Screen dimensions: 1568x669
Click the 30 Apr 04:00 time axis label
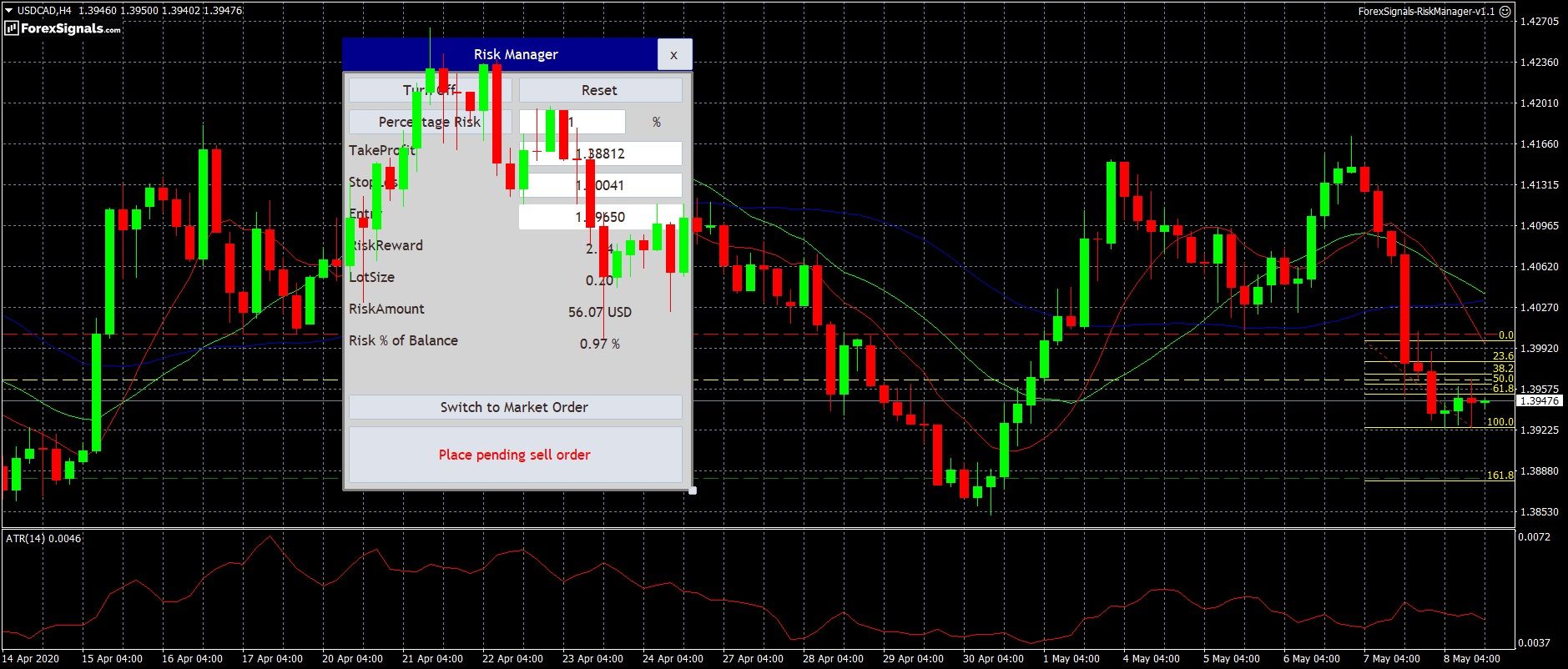pos(993,659)
